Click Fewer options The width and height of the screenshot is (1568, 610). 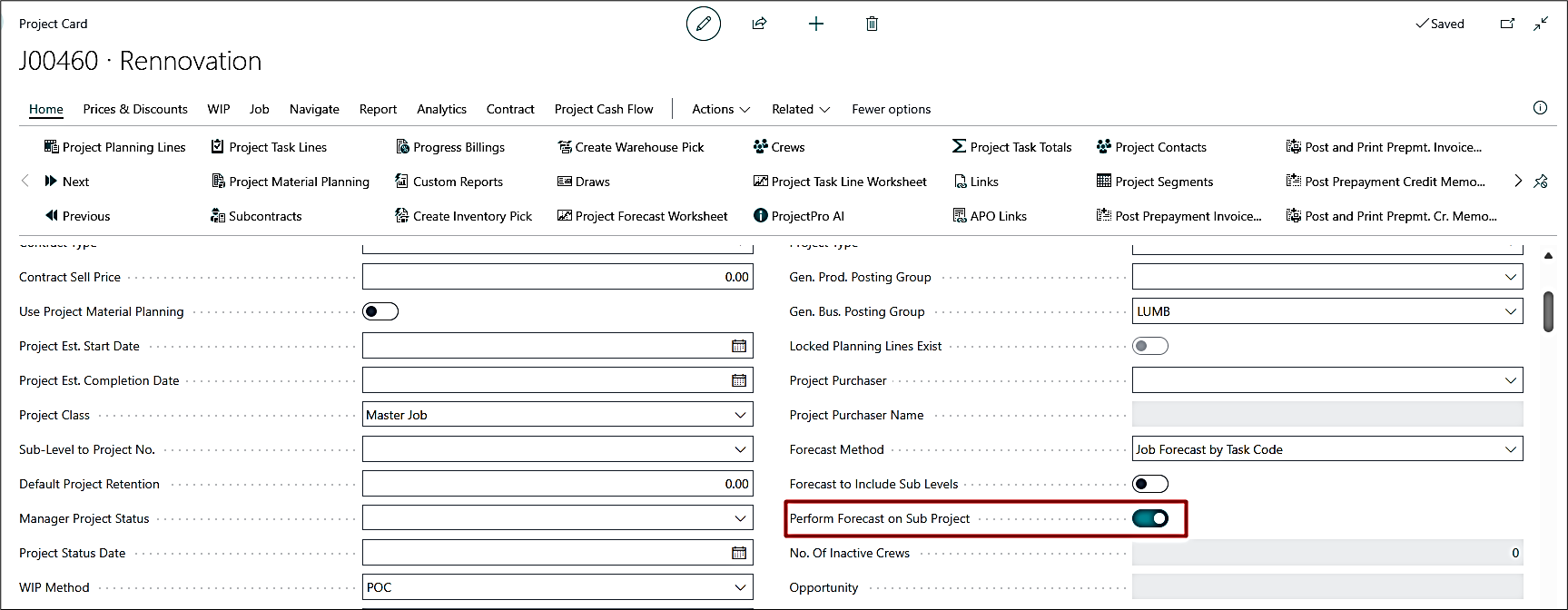point(891,109)
